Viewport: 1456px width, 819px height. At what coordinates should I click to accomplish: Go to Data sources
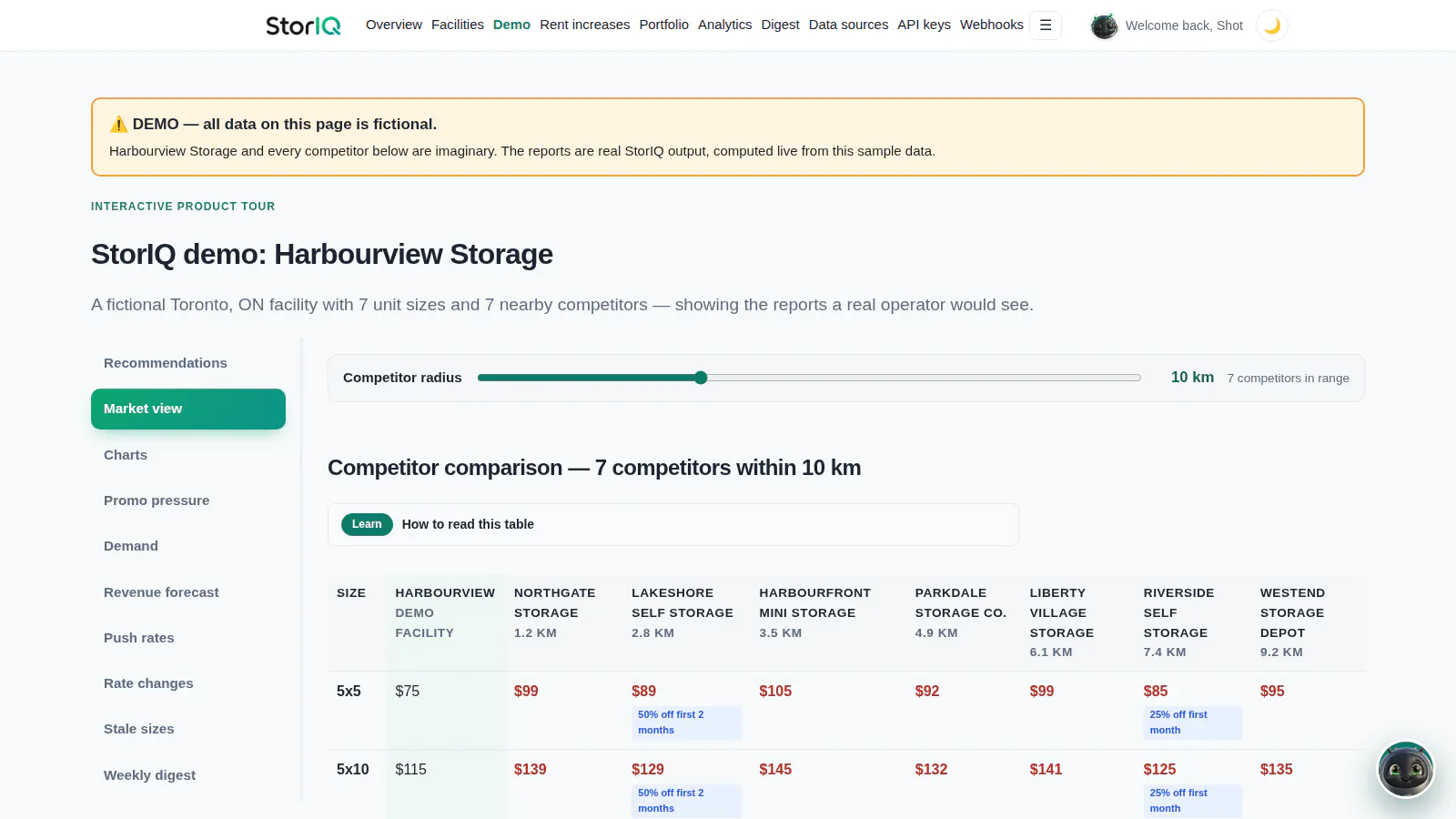tap(848, 25)
